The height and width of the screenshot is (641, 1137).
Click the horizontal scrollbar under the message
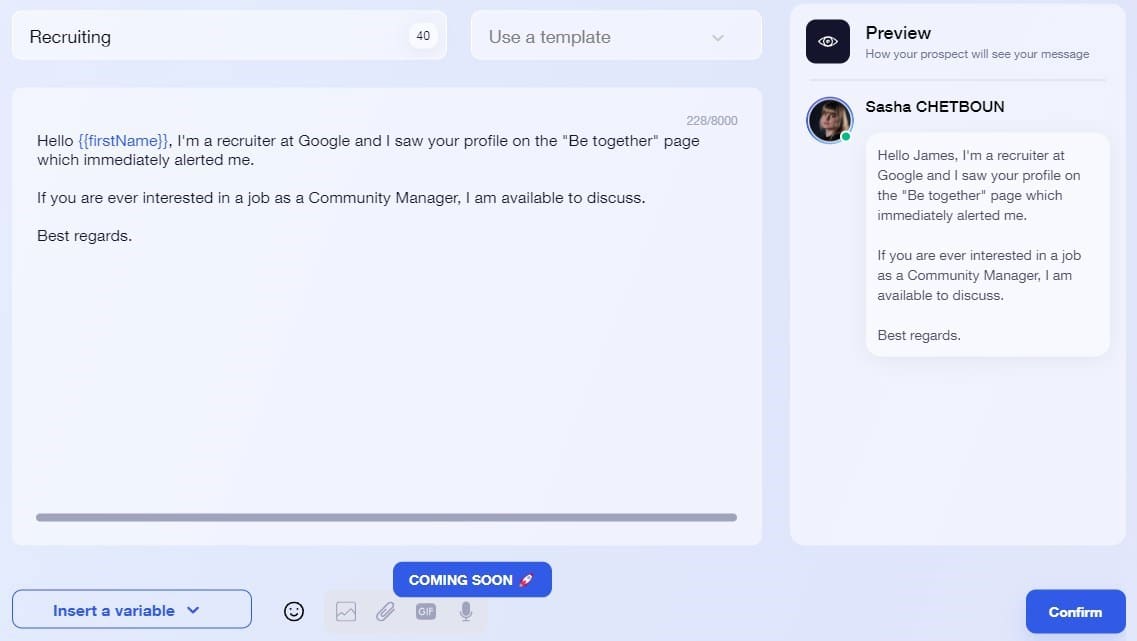tap(386, 517)
